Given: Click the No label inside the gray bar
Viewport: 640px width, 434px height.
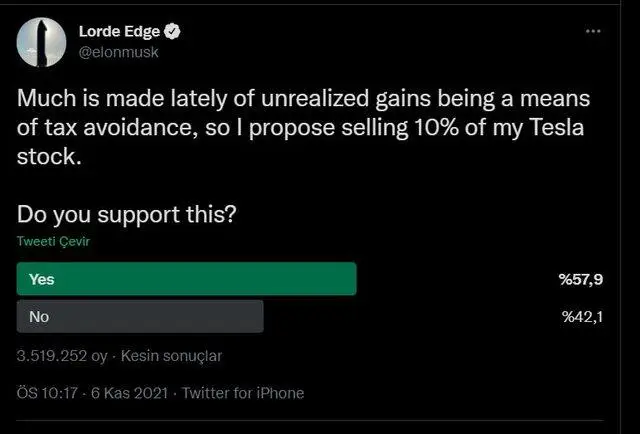Looking at the screenshot, I should (x=39, y=317).
